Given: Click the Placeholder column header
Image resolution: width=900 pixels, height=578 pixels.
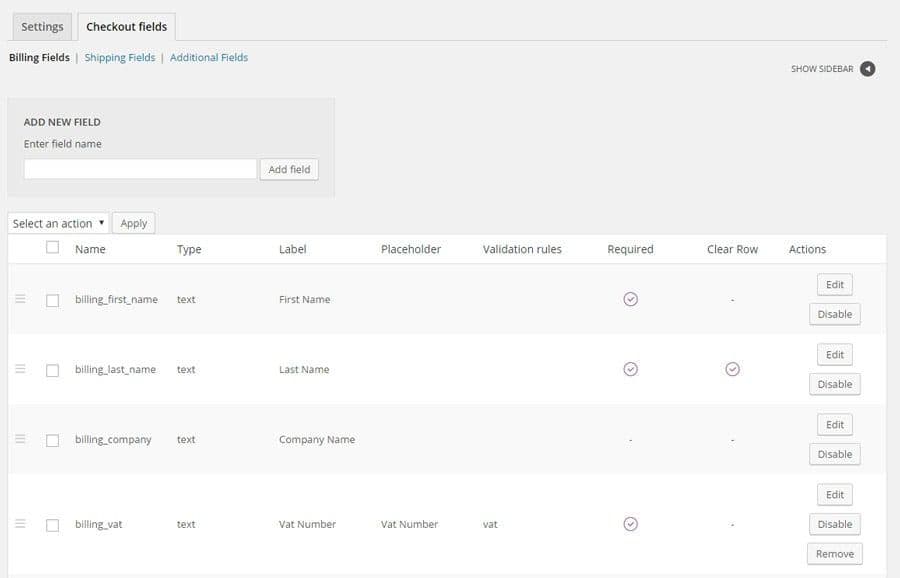Looking at the screenshot, I should [411, 249].
